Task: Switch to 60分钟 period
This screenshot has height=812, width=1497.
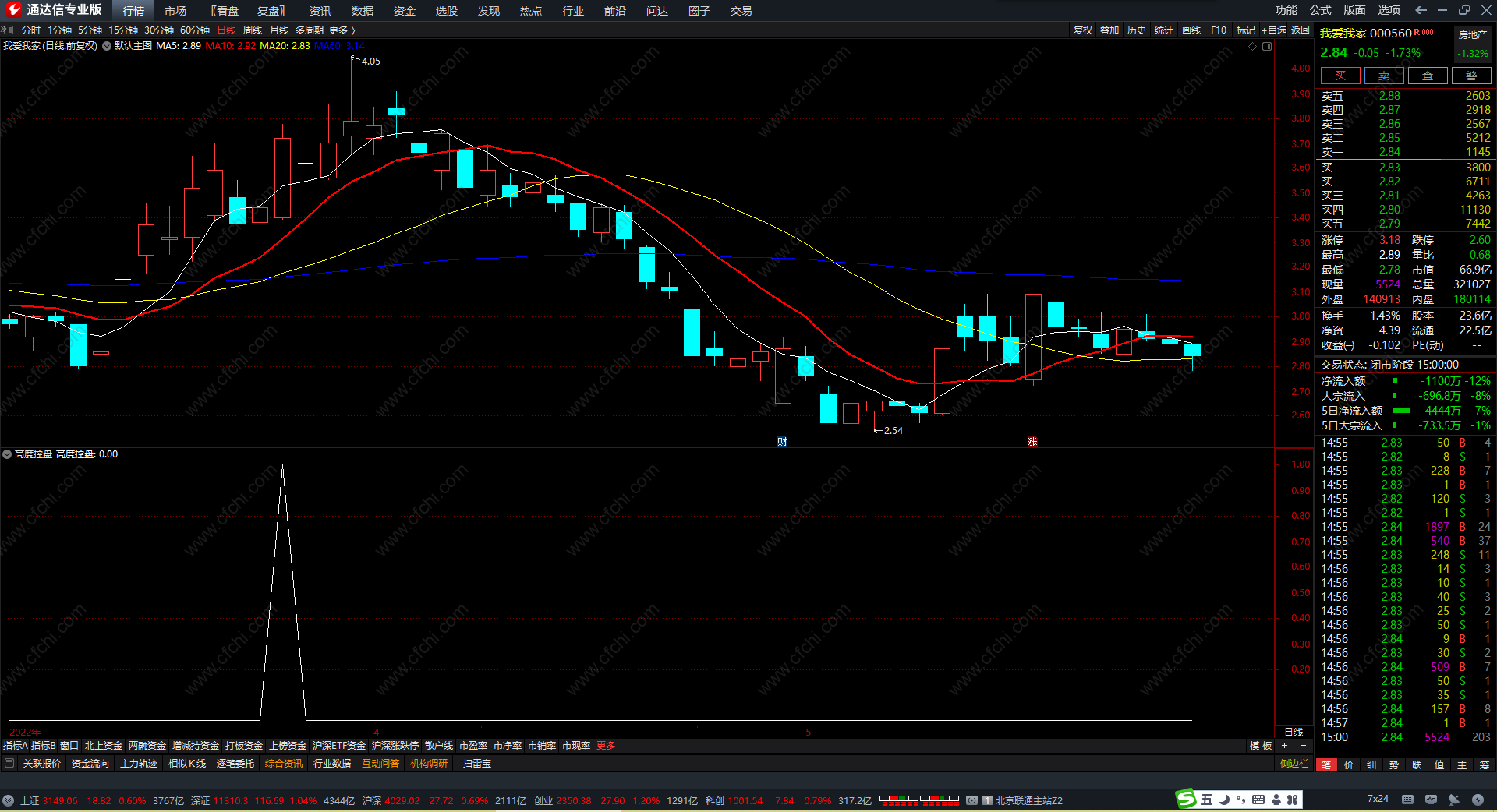Action: click(x=195, y=30)
